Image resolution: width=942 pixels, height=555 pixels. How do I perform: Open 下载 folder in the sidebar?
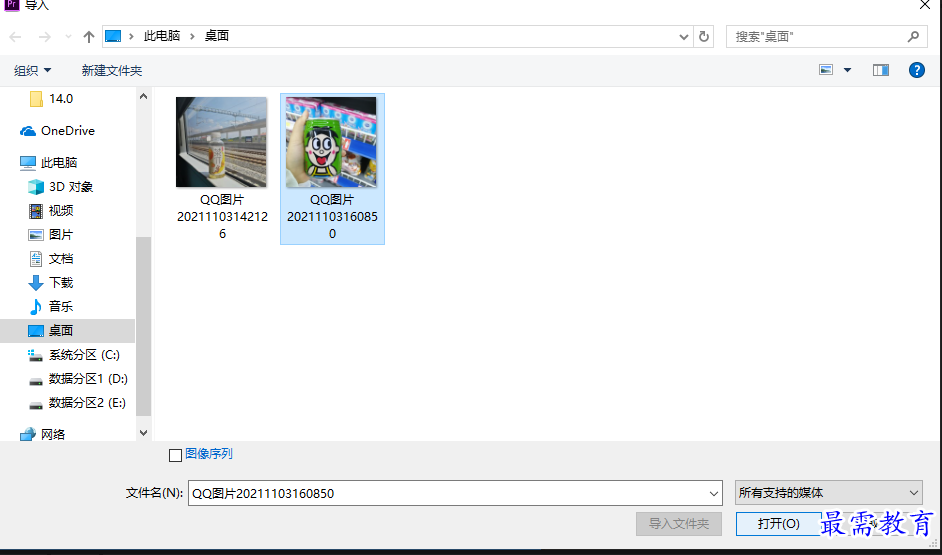click(51, 283)
